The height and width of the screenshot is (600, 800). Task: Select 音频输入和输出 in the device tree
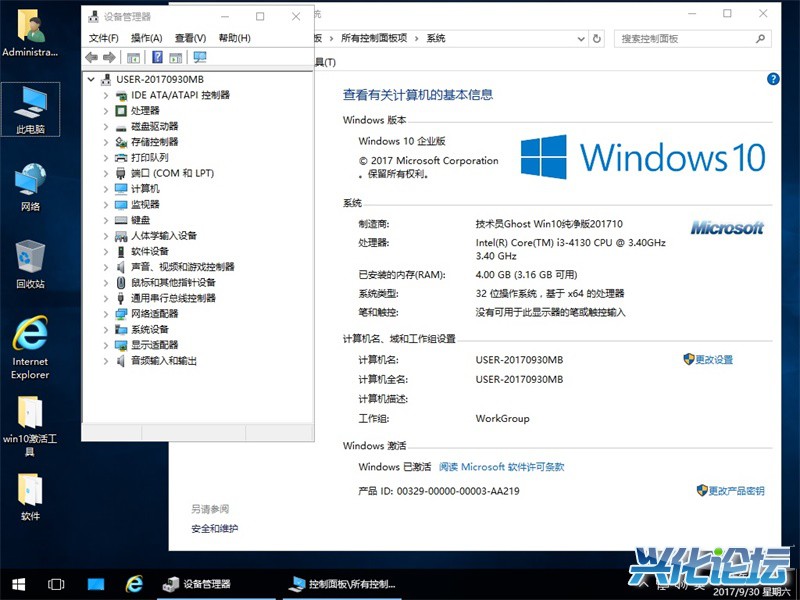(x=164, y=361)
